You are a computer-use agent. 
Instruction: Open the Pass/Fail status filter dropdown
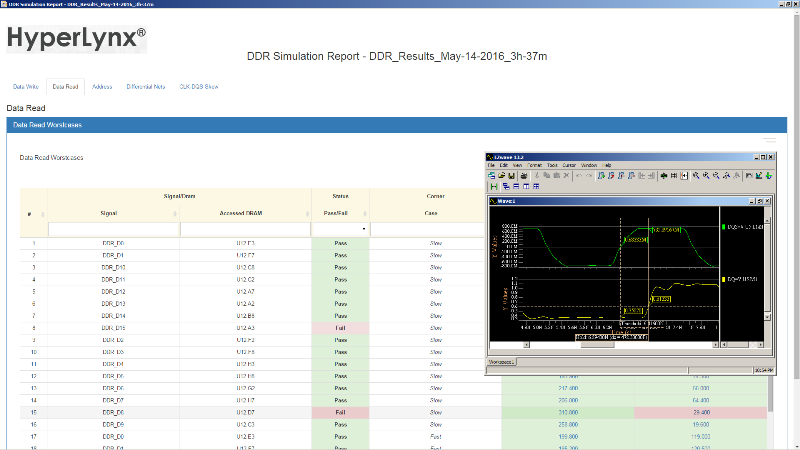pyautogui.click(x=339, y=229)
